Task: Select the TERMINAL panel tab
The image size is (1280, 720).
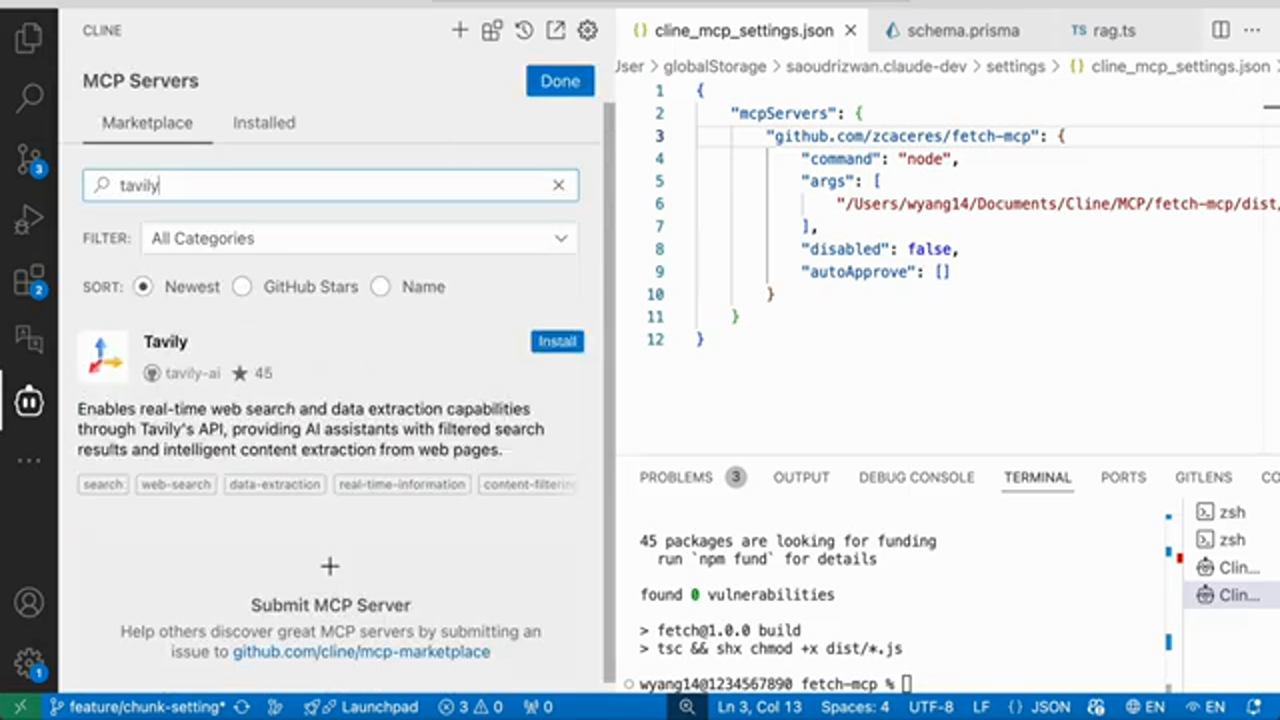Action: tap(1037, 478)
